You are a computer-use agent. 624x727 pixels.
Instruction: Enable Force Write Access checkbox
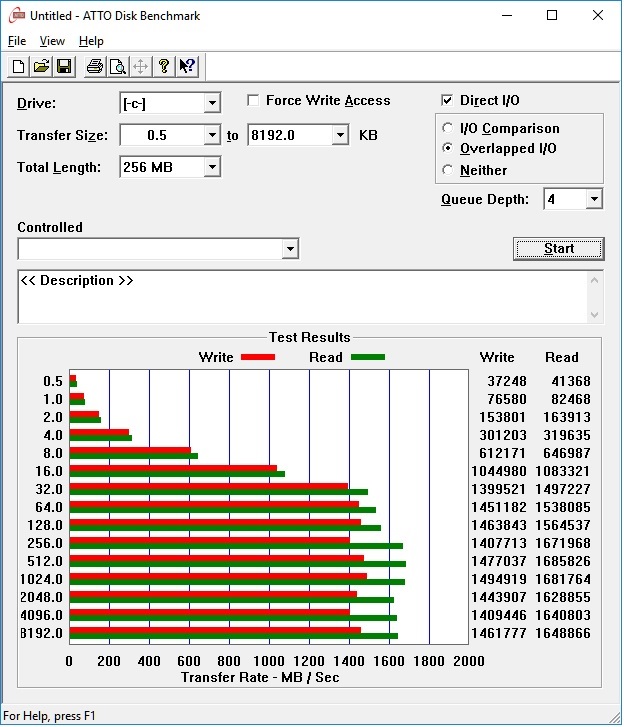(x=253, y=100)
